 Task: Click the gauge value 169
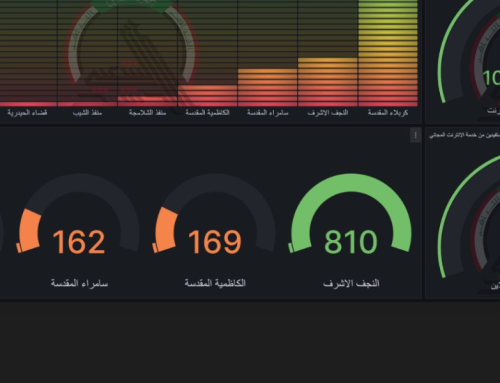pos(215,242)
